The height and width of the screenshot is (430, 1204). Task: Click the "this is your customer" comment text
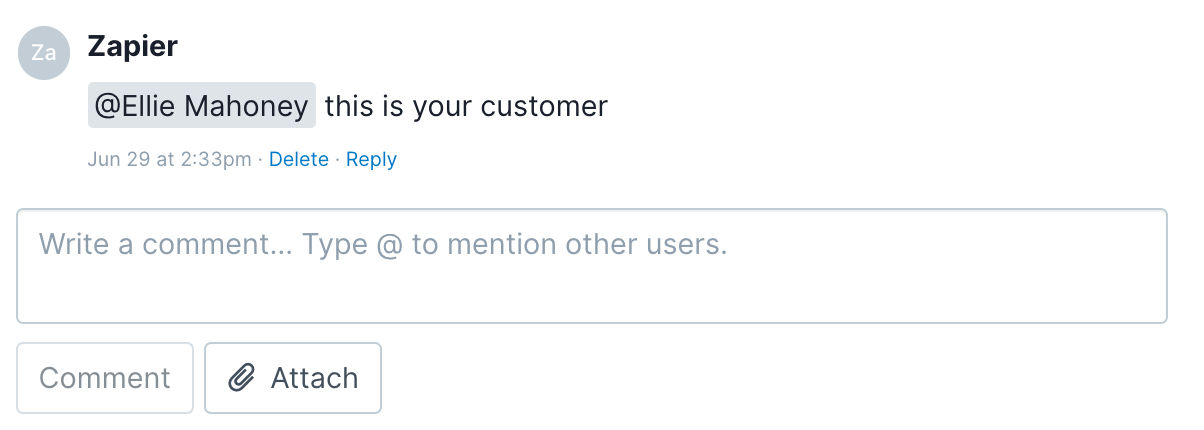pyautogui.click(x=466, y=106)
